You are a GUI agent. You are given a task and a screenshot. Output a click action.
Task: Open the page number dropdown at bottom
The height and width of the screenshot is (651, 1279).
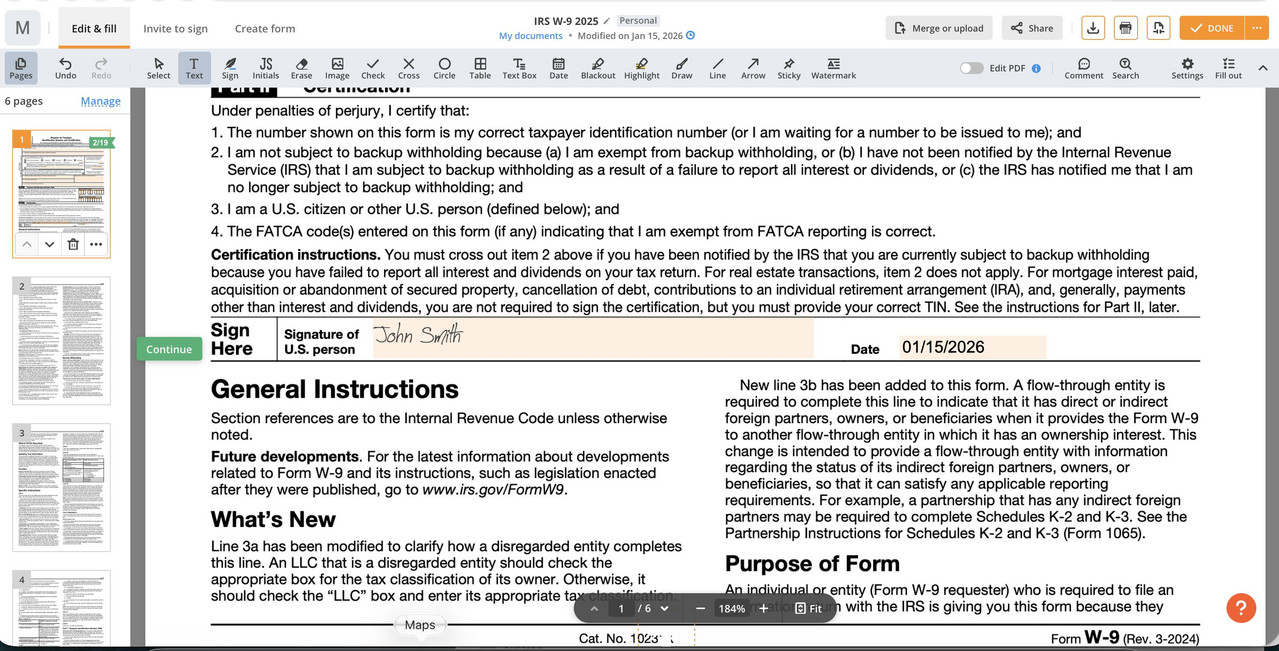pos(661,607)
